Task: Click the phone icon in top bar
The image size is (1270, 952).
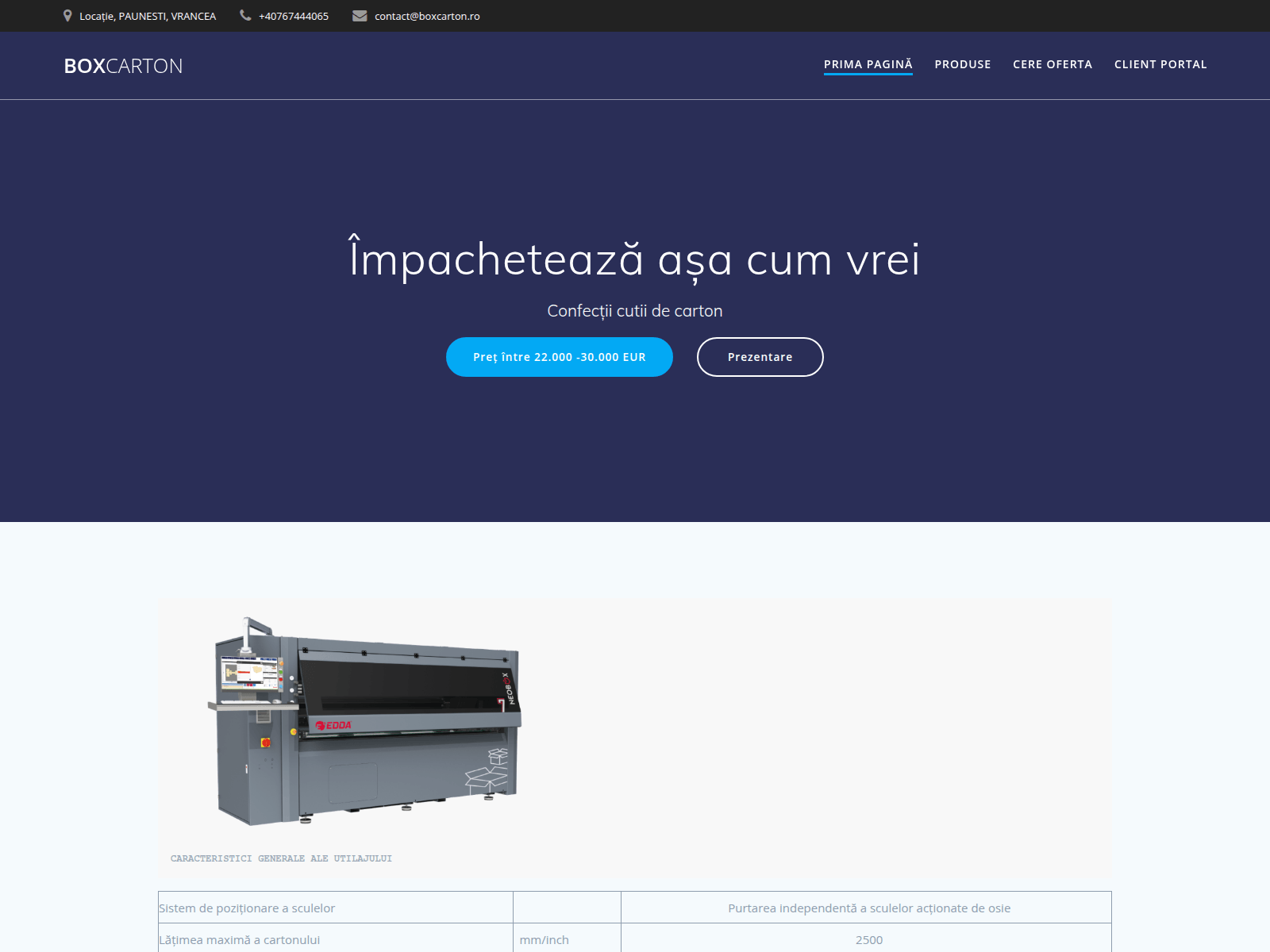Action: point(245,15)
